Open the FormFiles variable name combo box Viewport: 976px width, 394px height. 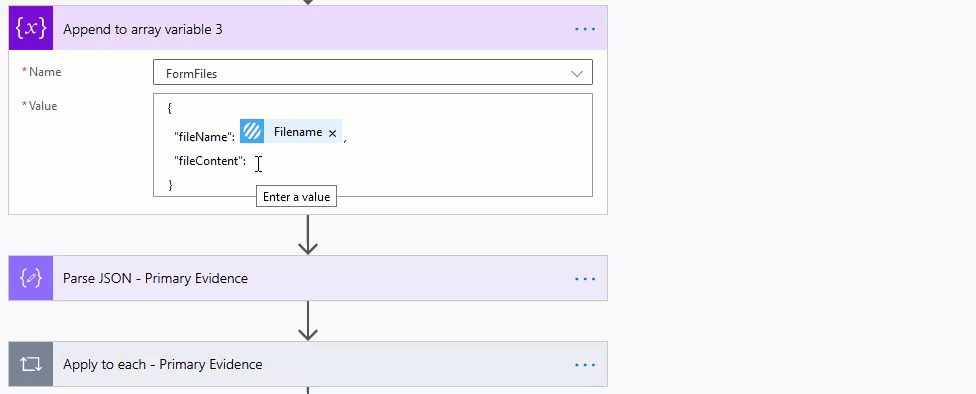[372, 73]
